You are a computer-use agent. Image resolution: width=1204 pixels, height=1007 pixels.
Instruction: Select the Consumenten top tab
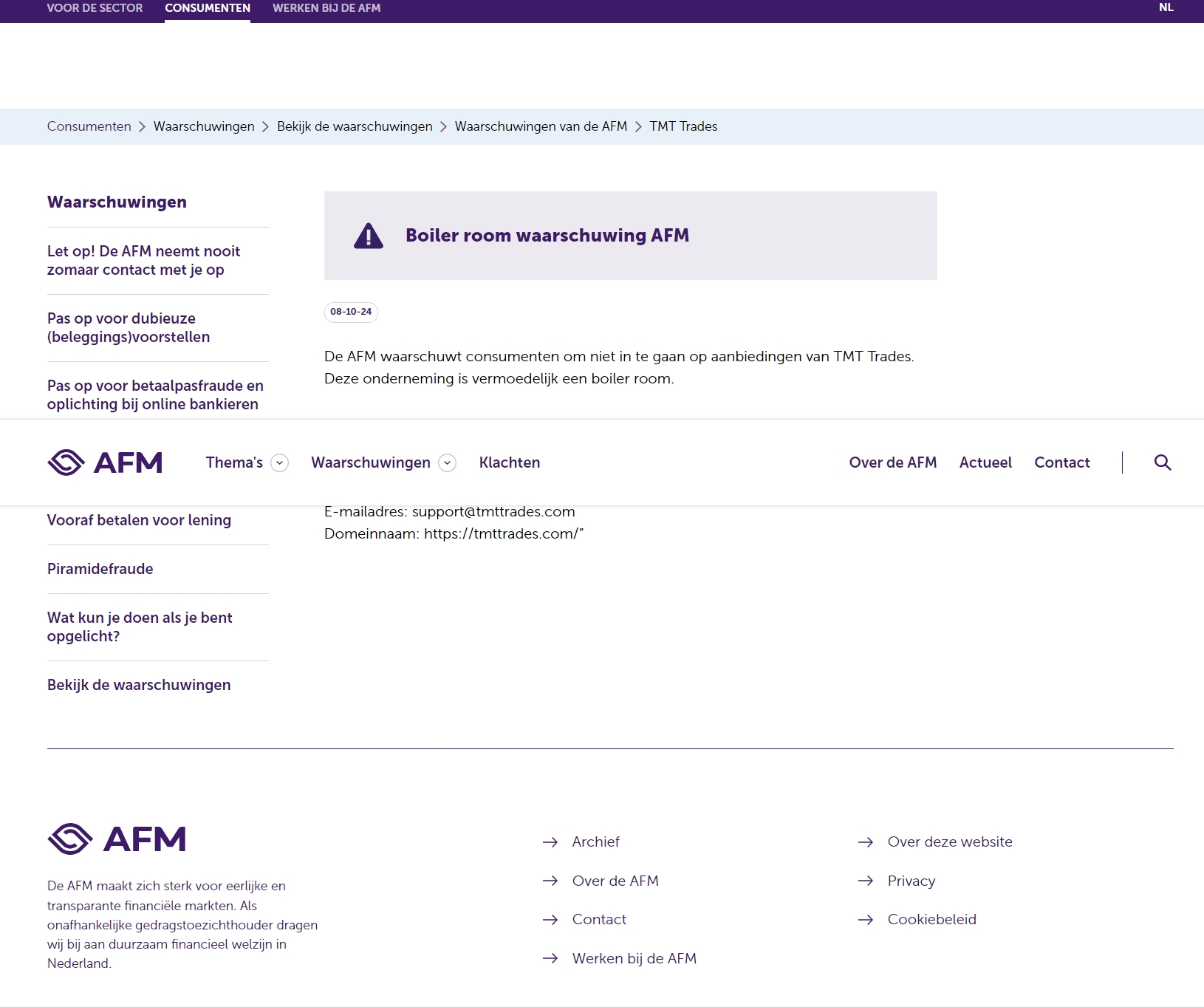pos(208,8)
